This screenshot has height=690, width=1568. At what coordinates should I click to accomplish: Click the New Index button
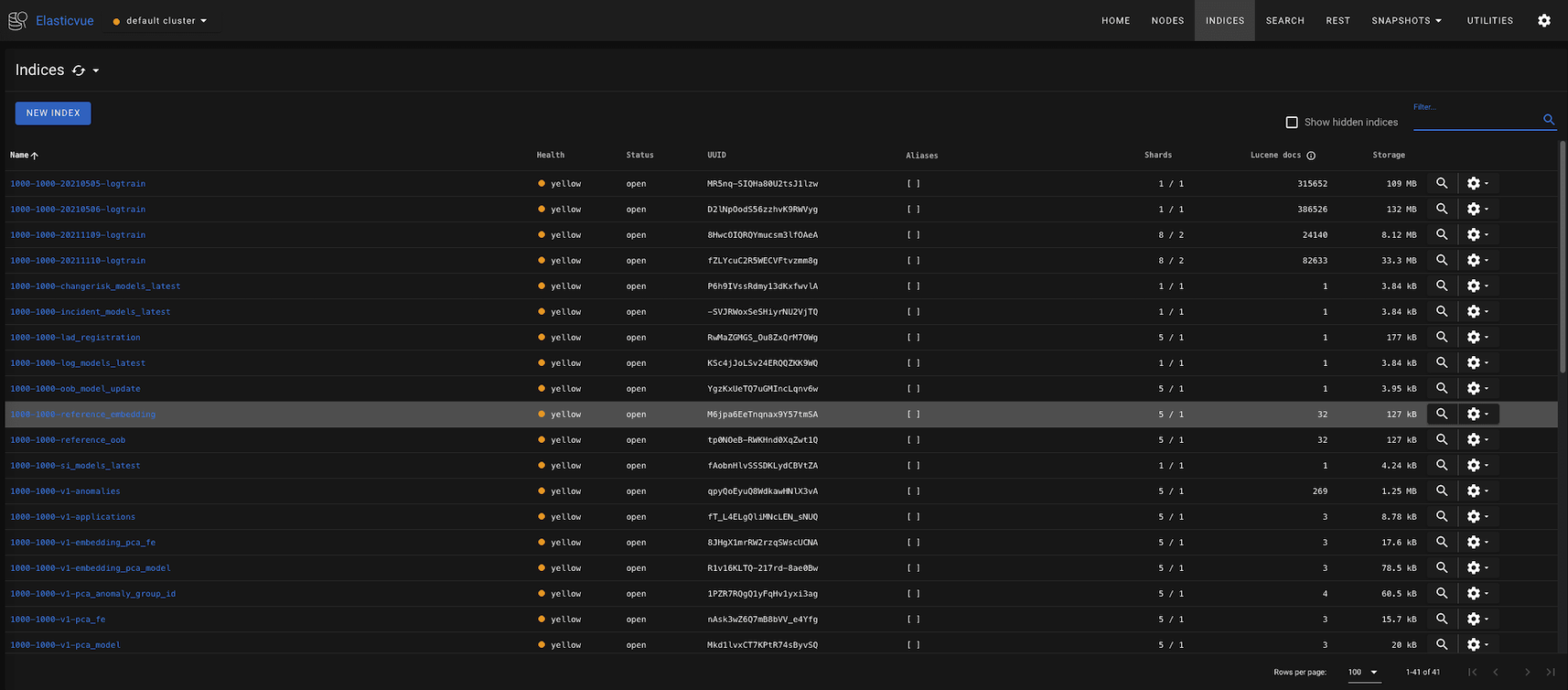[53, 113]
